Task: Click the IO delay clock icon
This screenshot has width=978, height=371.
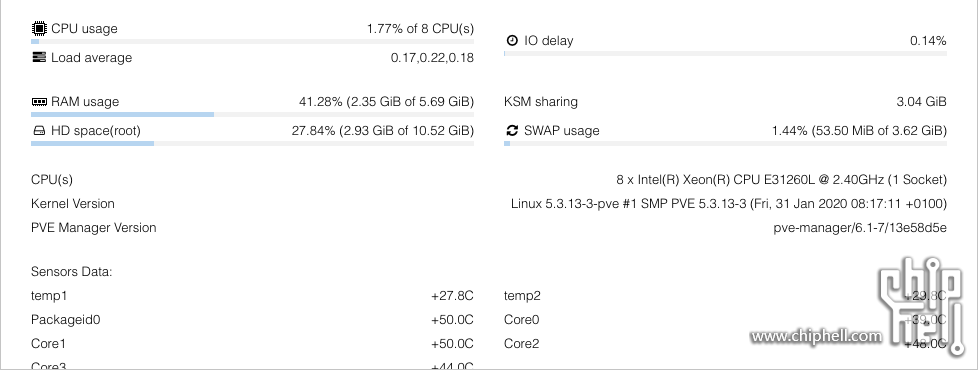Action: point(512,41)
